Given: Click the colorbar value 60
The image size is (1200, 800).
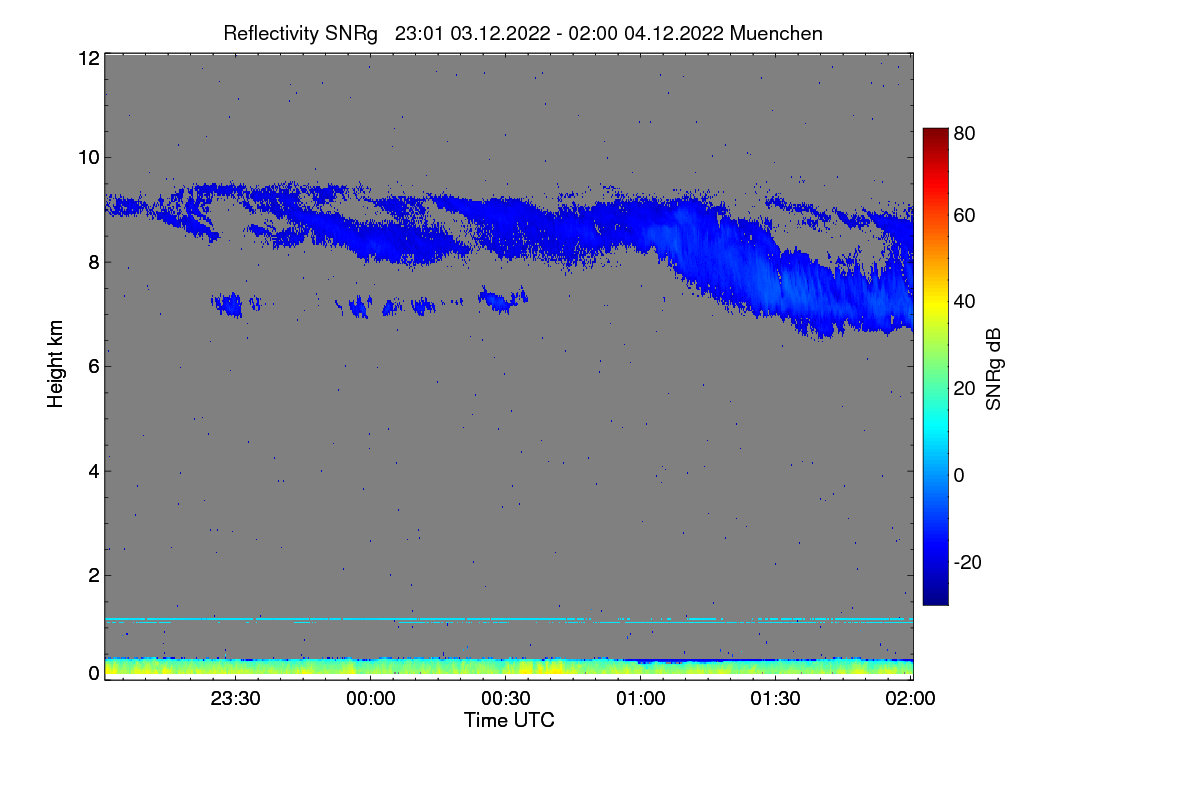Looking at the screenshot, I should 965,215.
